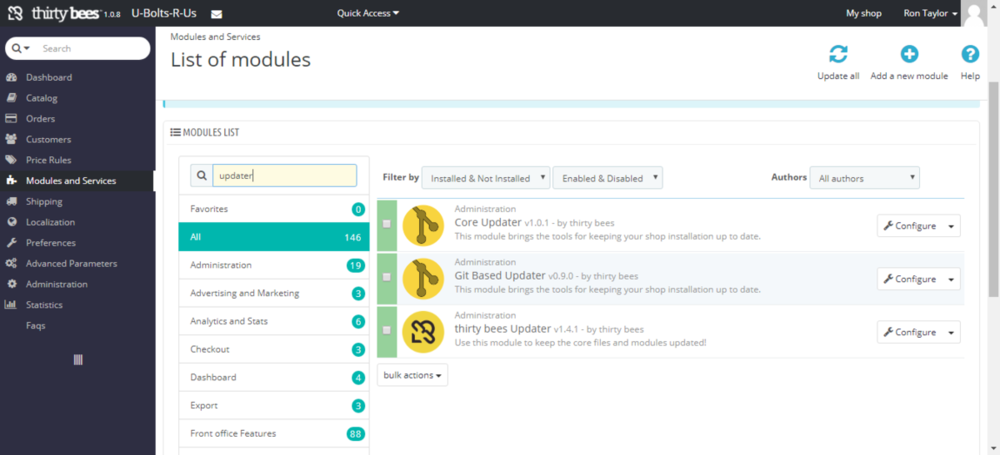1000x455 pixels.
Task: Click the module search field containing updater
Action: [x=284, y=175]
